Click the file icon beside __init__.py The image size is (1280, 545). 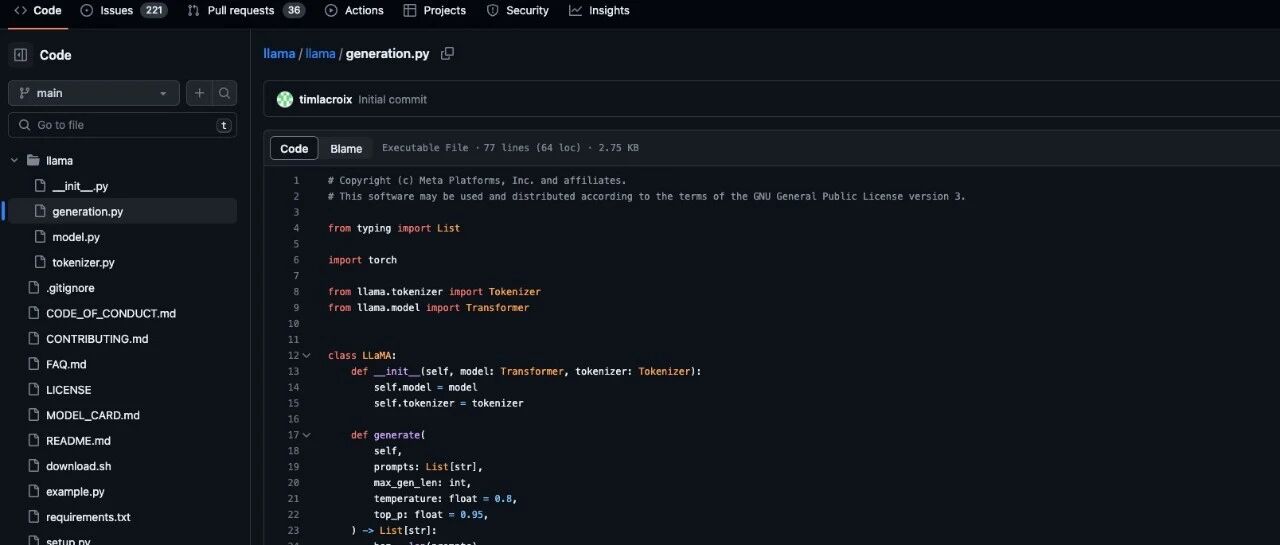click(40, 186)
